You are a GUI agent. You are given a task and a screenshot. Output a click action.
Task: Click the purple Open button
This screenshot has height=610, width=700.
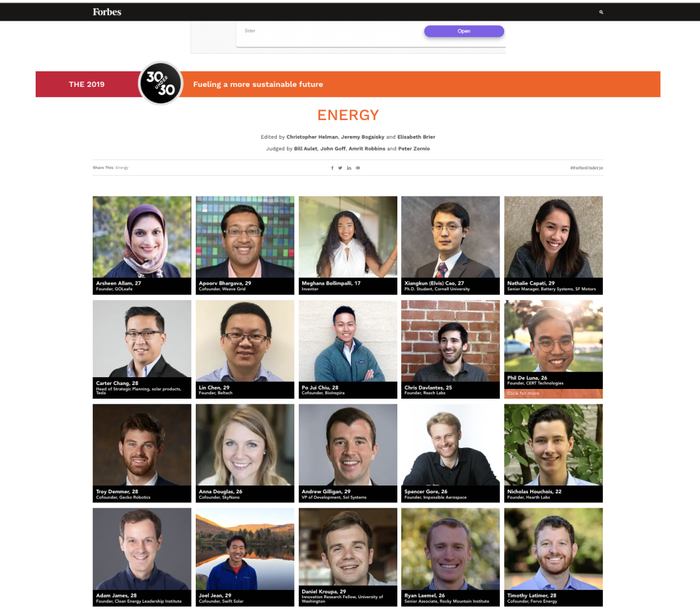tap(464, 31)
